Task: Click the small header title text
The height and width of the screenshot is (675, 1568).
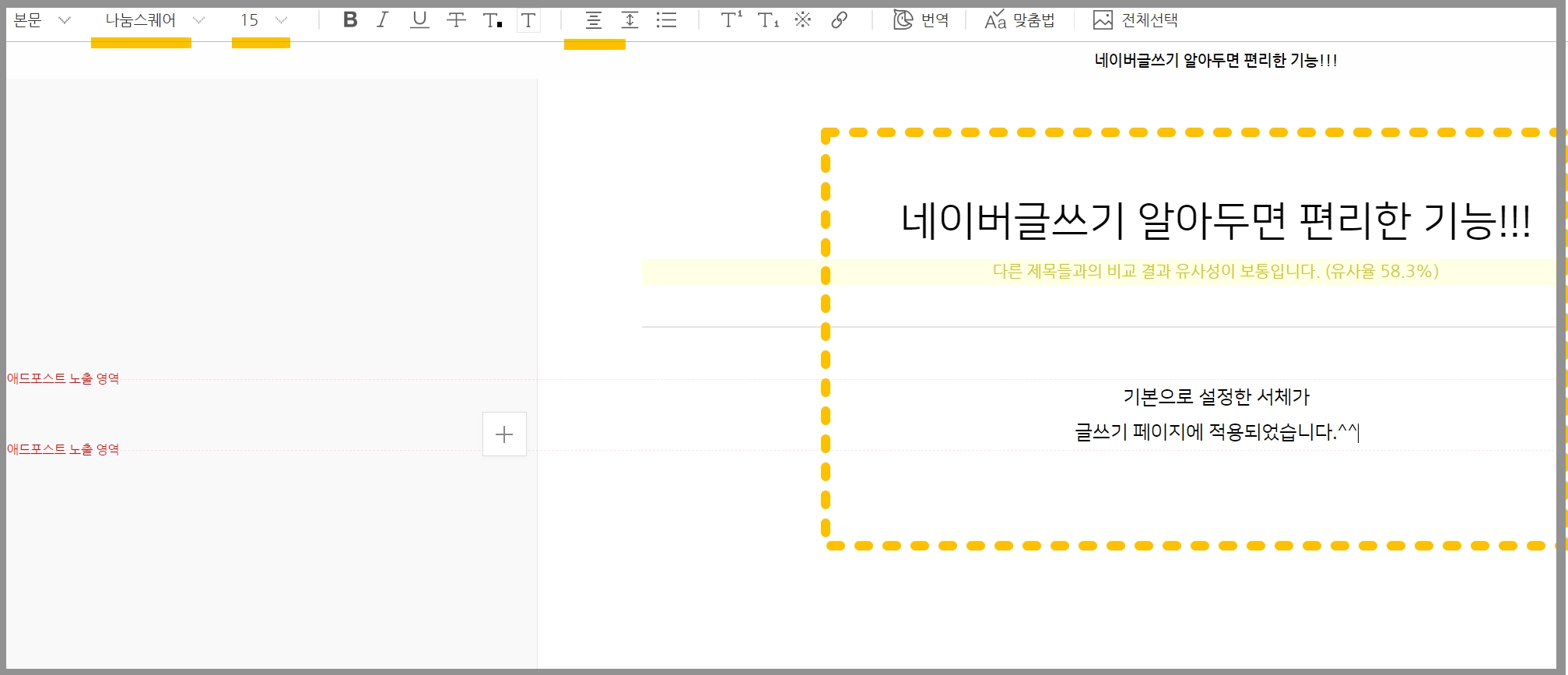Action: [x=1215, y=60]
